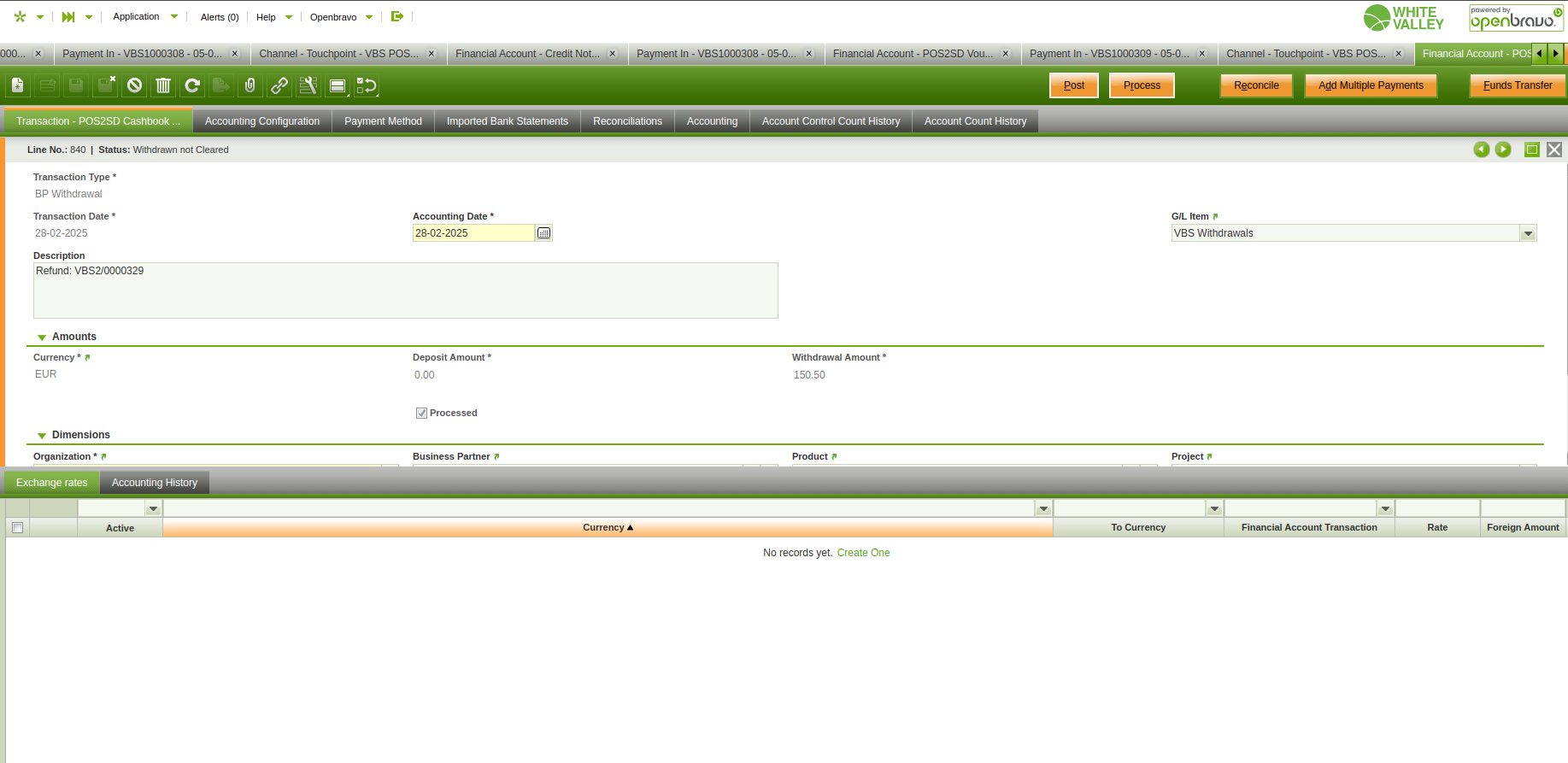Viewport: 1568px width, 763px height.
Task: Follow the Currency link arrow icon
Action: [87, 357]
